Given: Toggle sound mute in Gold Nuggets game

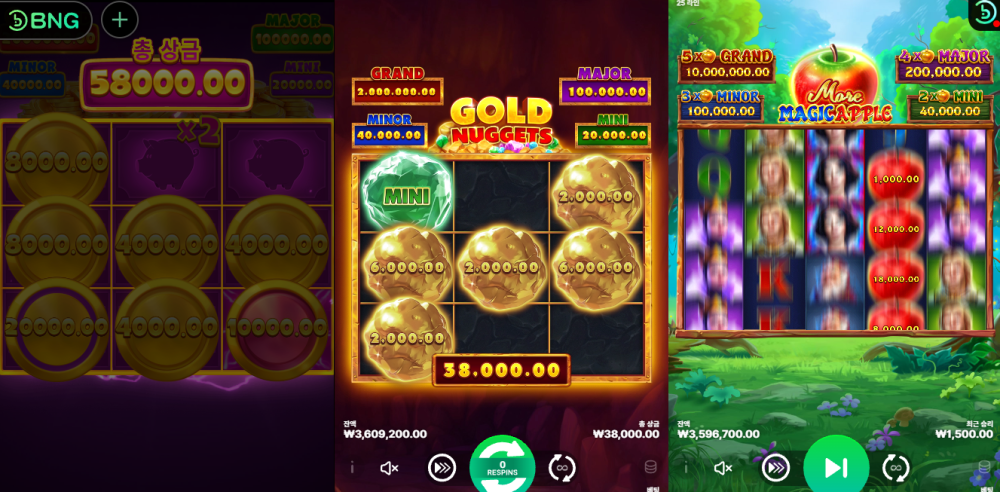Looking at the screenshot, I should click(389, 468).
